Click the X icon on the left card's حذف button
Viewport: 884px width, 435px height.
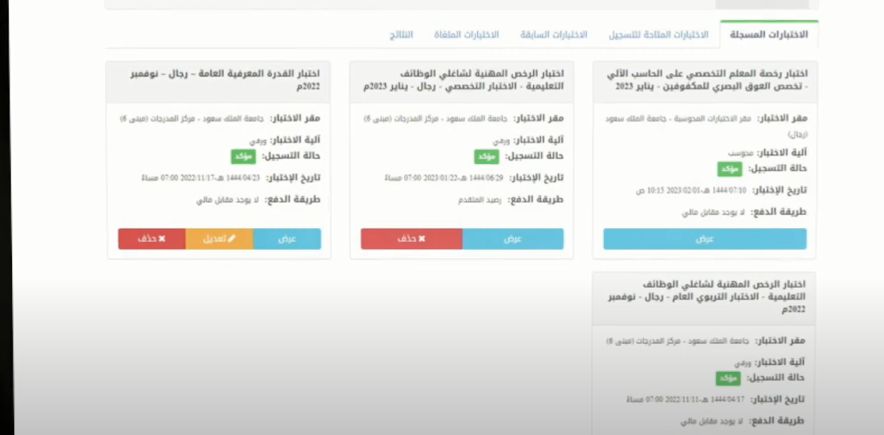click(161, 239)
